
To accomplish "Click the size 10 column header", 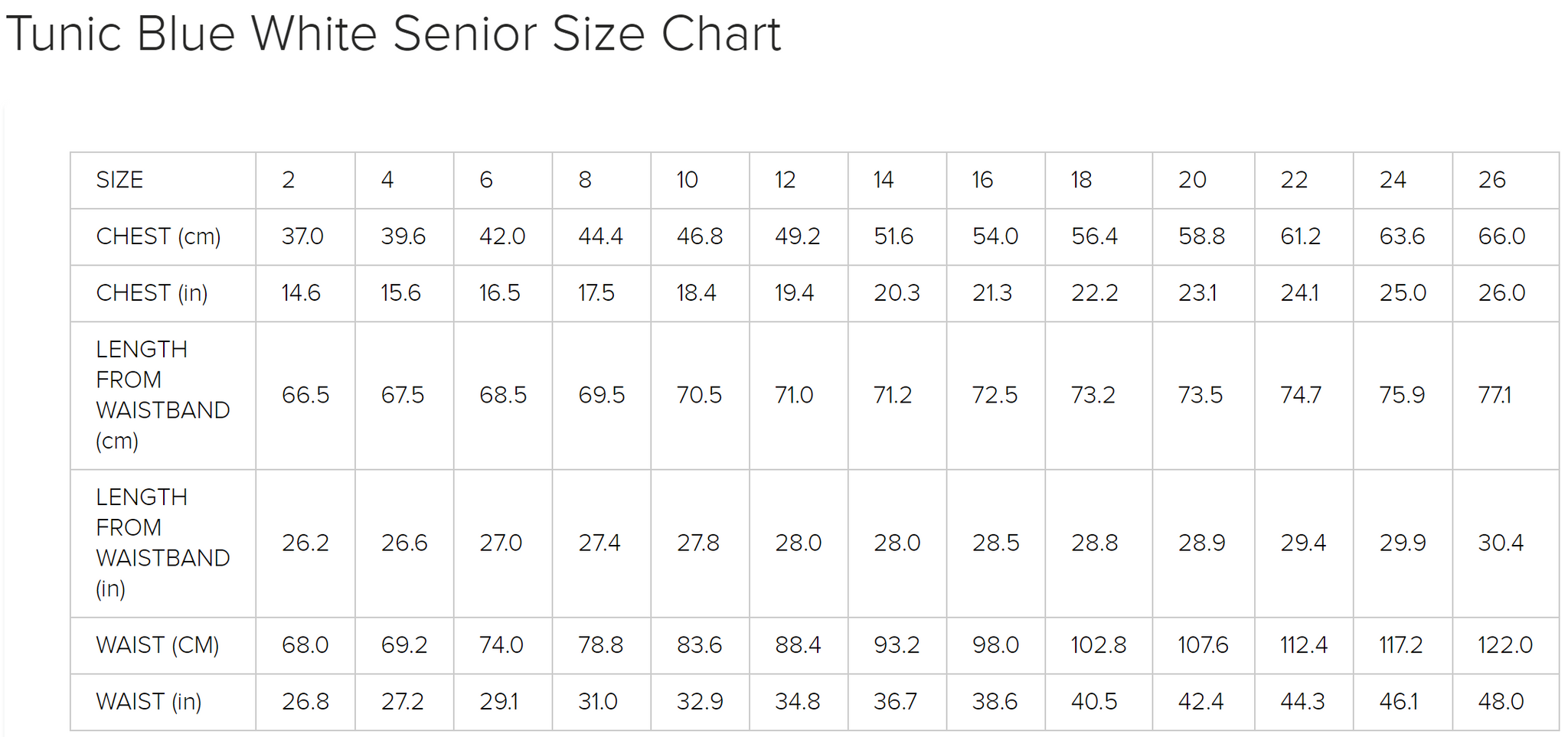I will click(x=687, y=180).
